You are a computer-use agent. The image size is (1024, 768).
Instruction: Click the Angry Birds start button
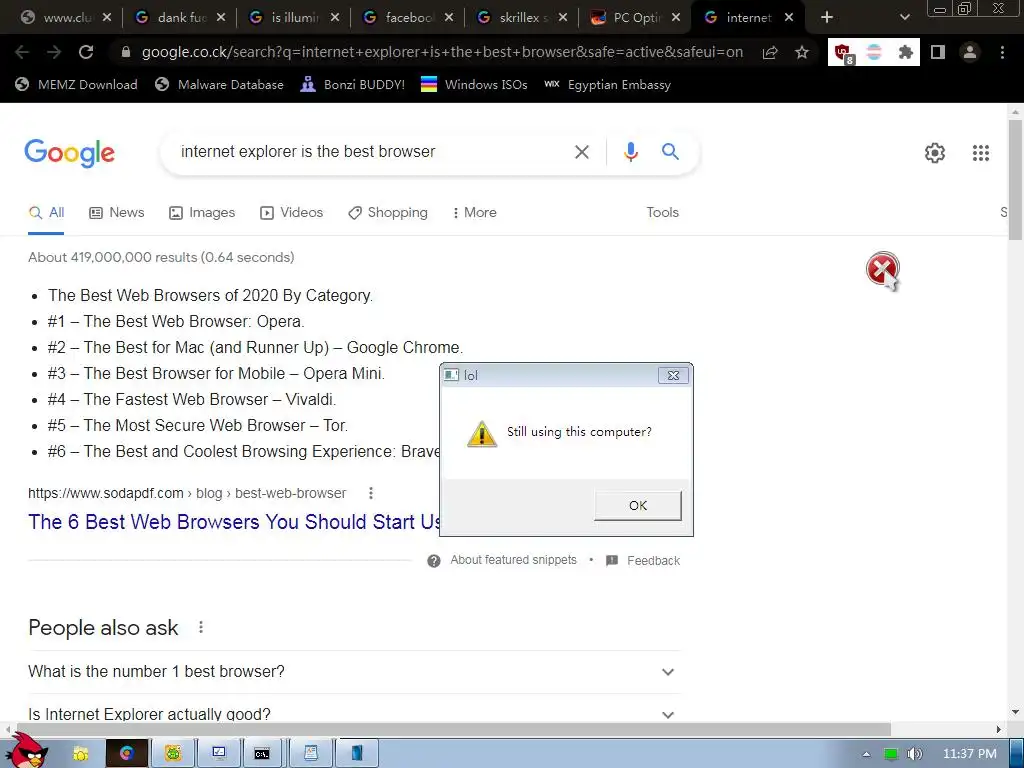point(29,752)
